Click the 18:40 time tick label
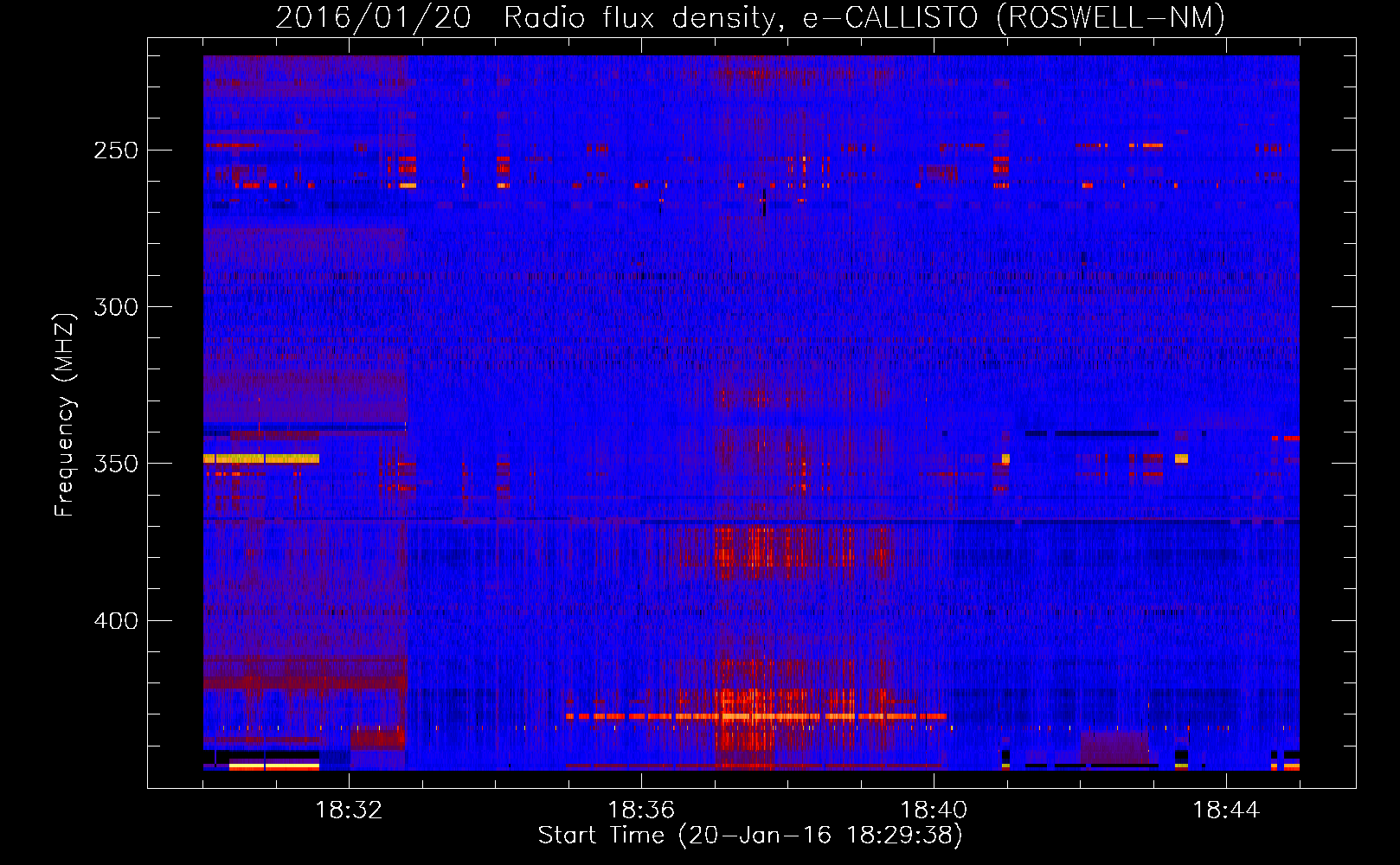The image size is (1400, 865). coord(934,811)
